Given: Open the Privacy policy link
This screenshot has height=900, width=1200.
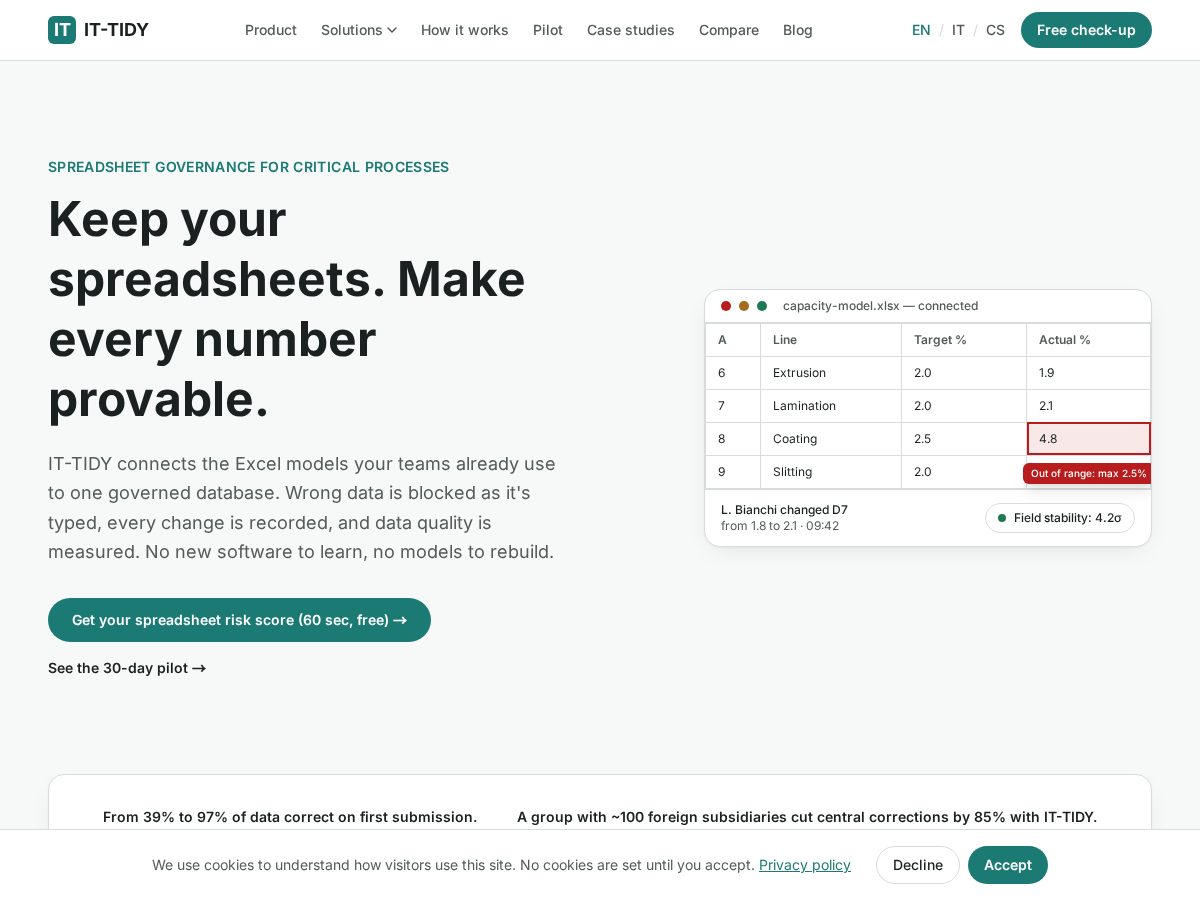Looking at the screenshot, I should (x=805, y=865).
